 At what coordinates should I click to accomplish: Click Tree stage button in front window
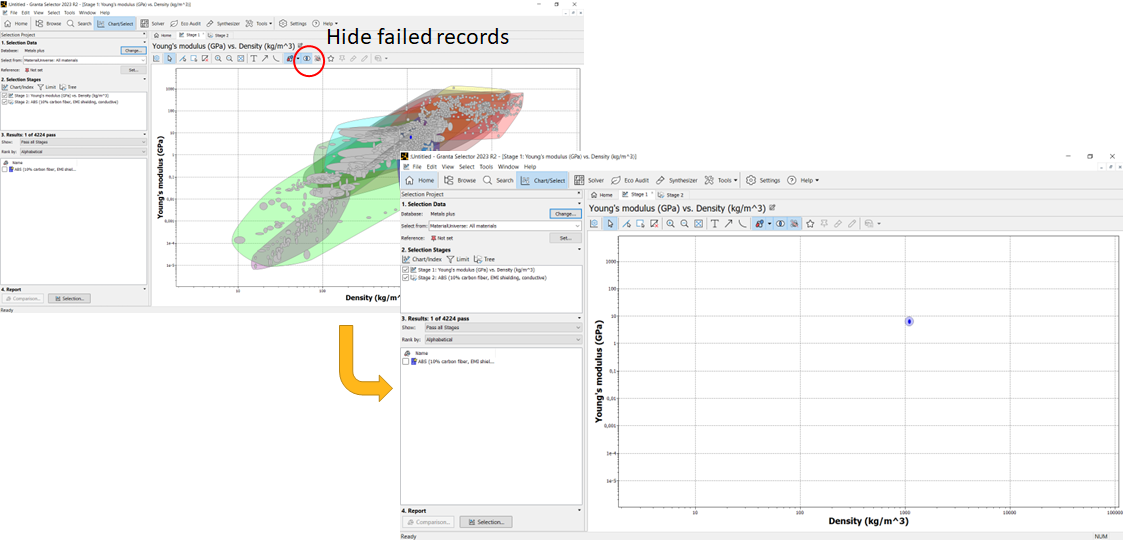(x=484, y=259)
